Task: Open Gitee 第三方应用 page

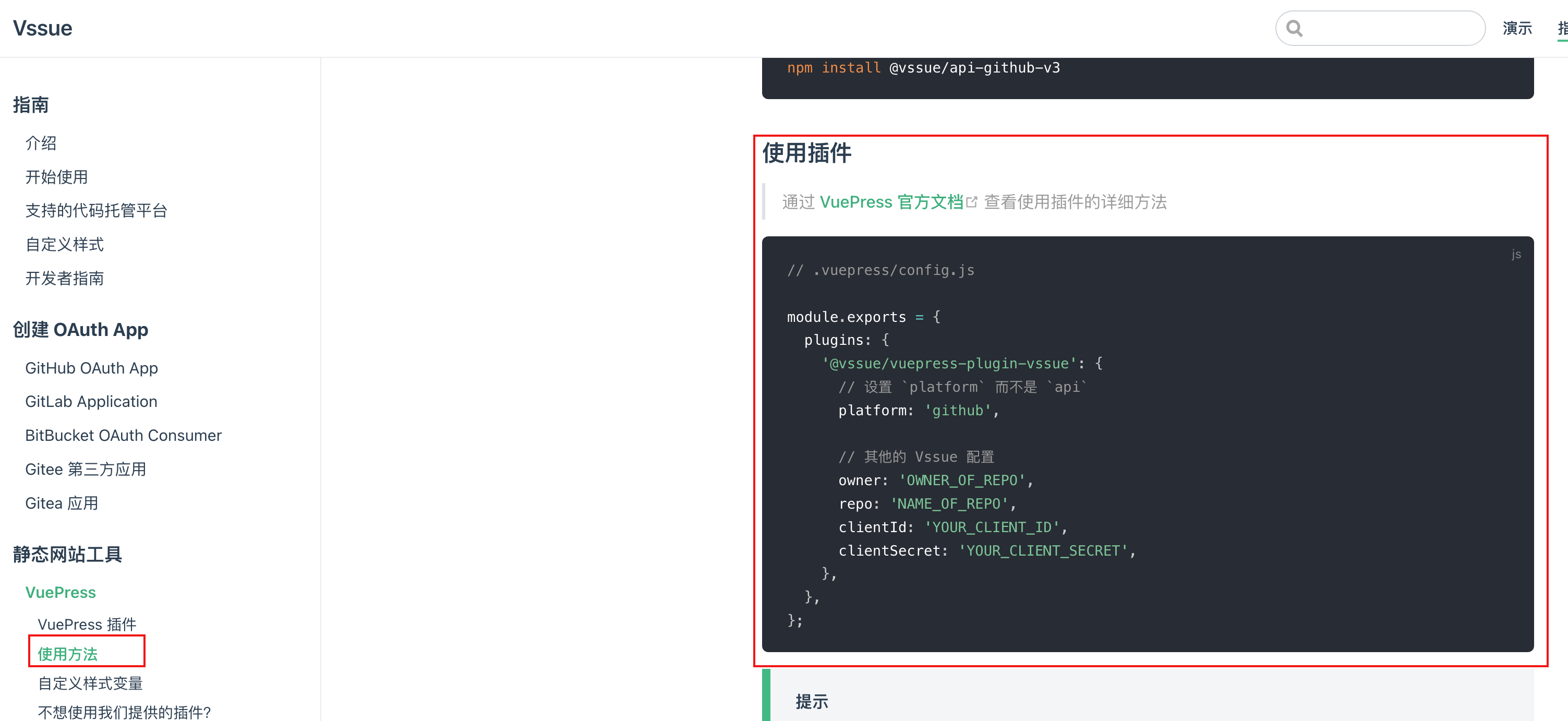Action: pos(86,470)
